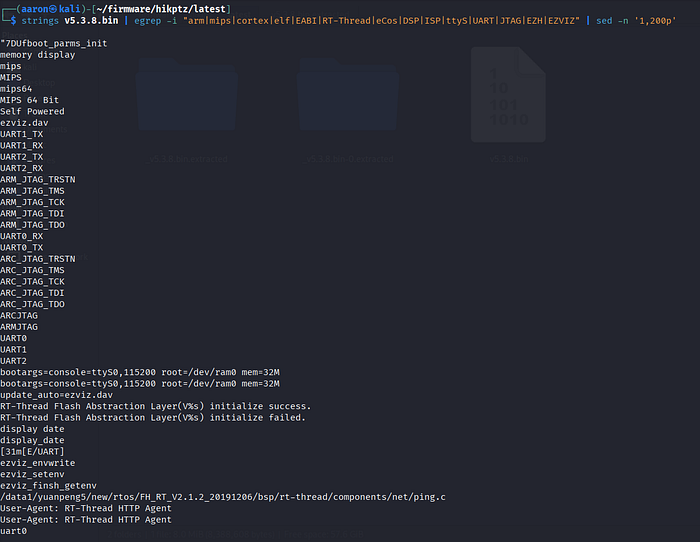Viewport: 700px width, 542px height.
Task: Click the UART0_RX line
Action: coord(21,236)
